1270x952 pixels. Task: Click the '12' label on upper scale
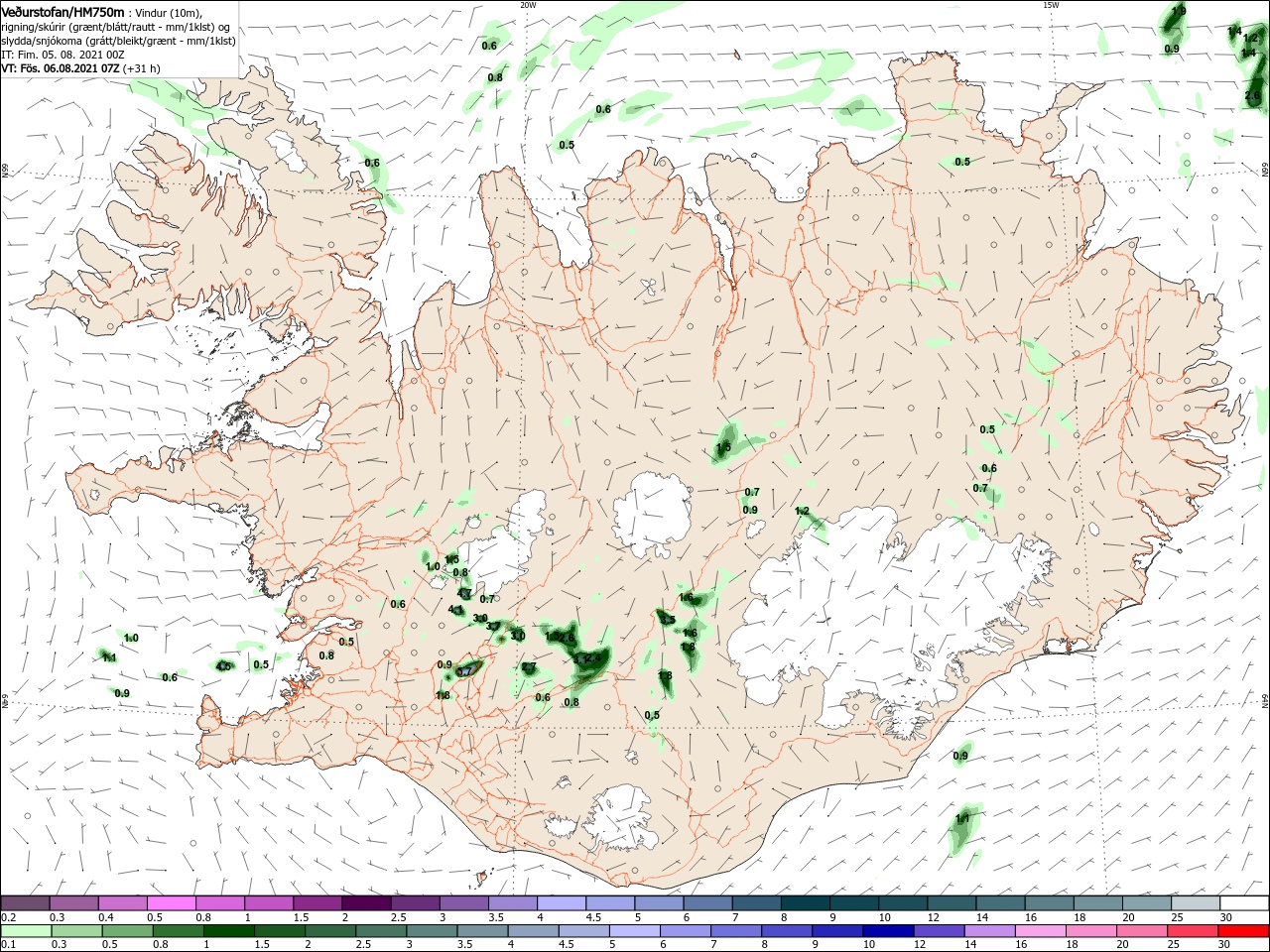tap(933, 917)
